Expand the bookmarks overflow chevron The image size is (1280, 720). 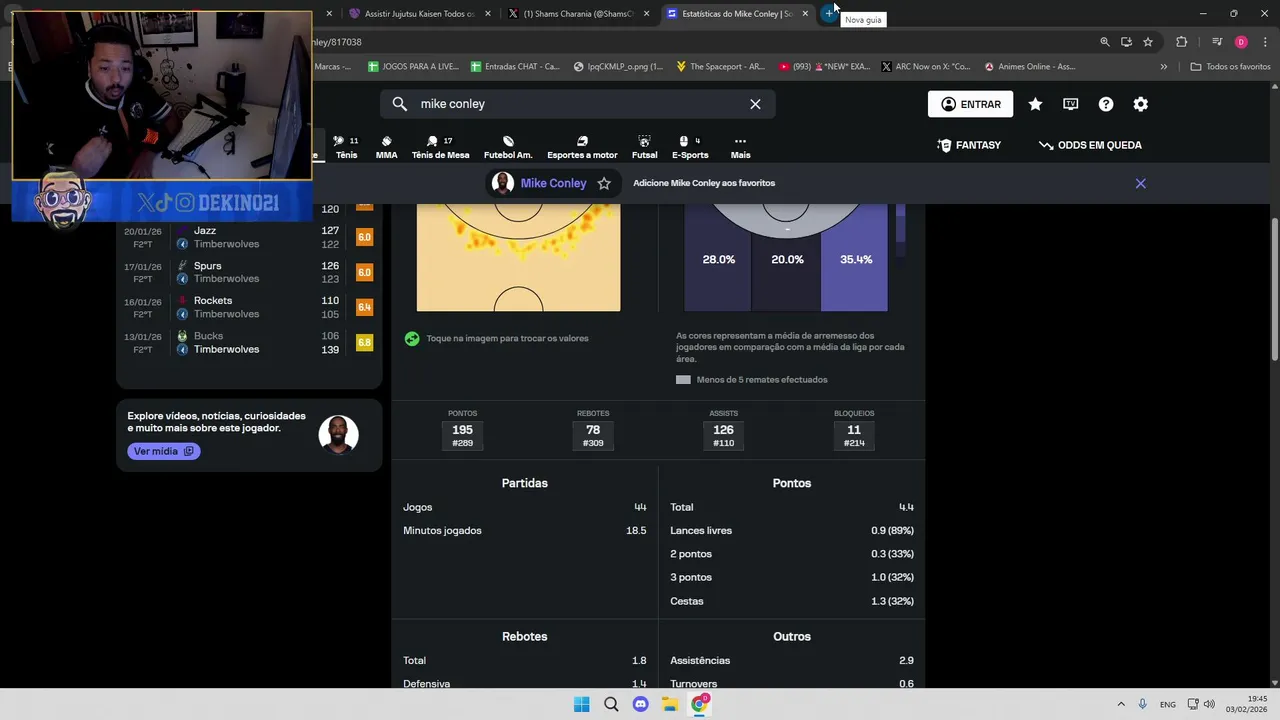pos(1163,67)
